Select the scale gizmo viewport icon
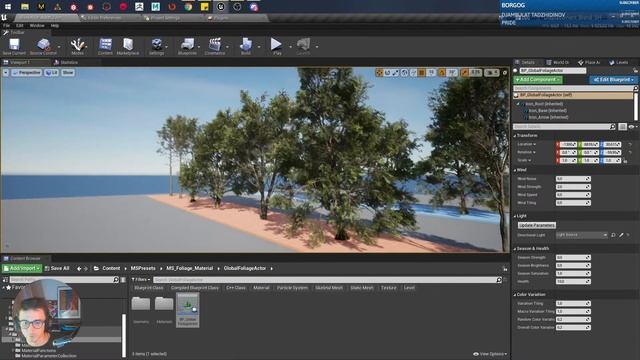640x360 pixels. click(x=396, y=73)
